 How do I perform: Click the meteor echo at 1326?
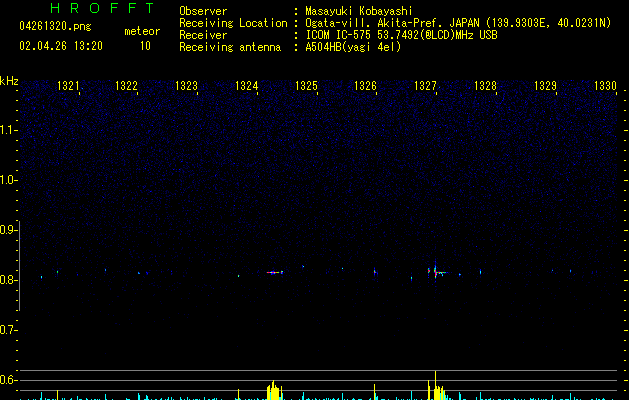[375, 272]
